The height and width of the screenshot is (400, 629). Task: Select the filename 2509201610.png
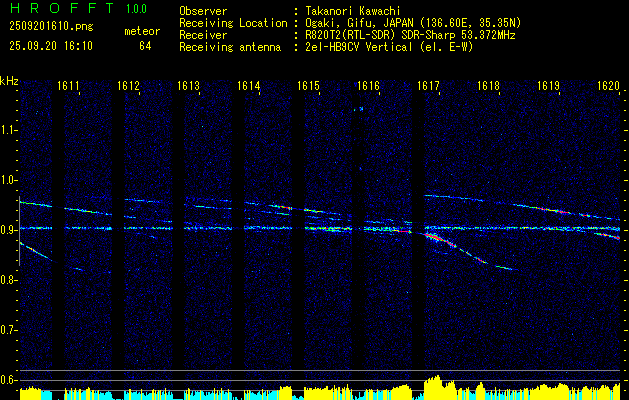[x=51, y=27]
